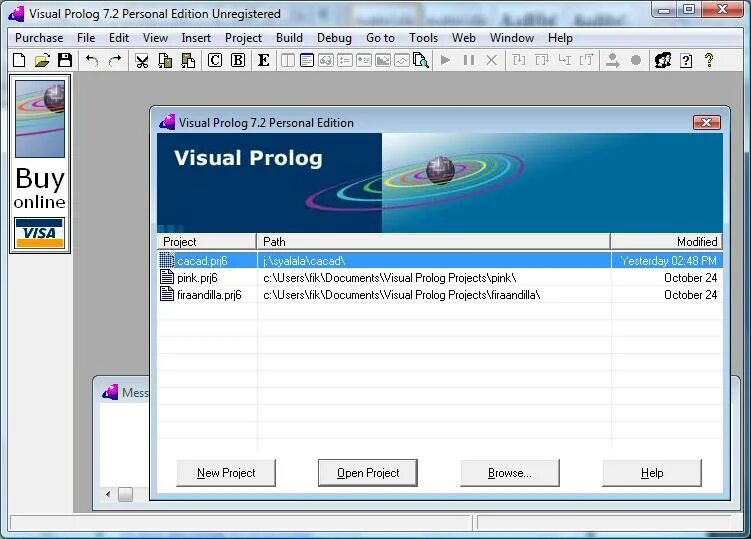Open the Project menu
The width and height of the screenshot is (751, 539).
point(243,38)
